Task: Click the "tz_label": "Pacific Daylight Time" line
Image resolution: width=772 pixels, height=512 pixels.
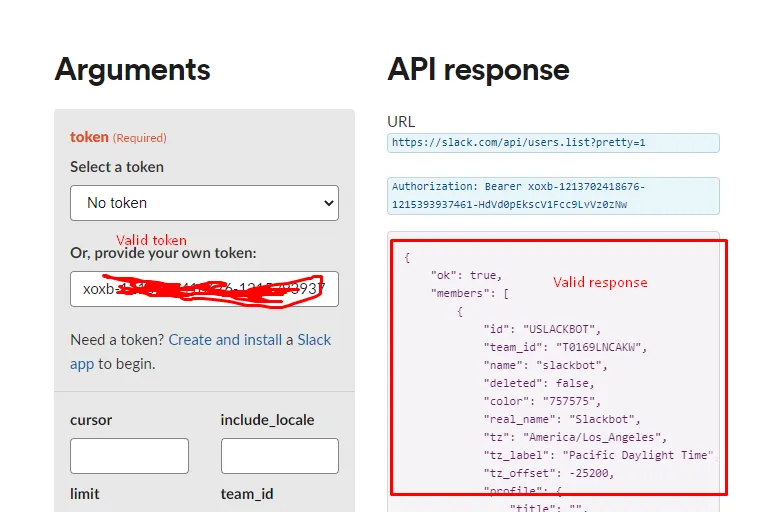Action: coord(598,455)
